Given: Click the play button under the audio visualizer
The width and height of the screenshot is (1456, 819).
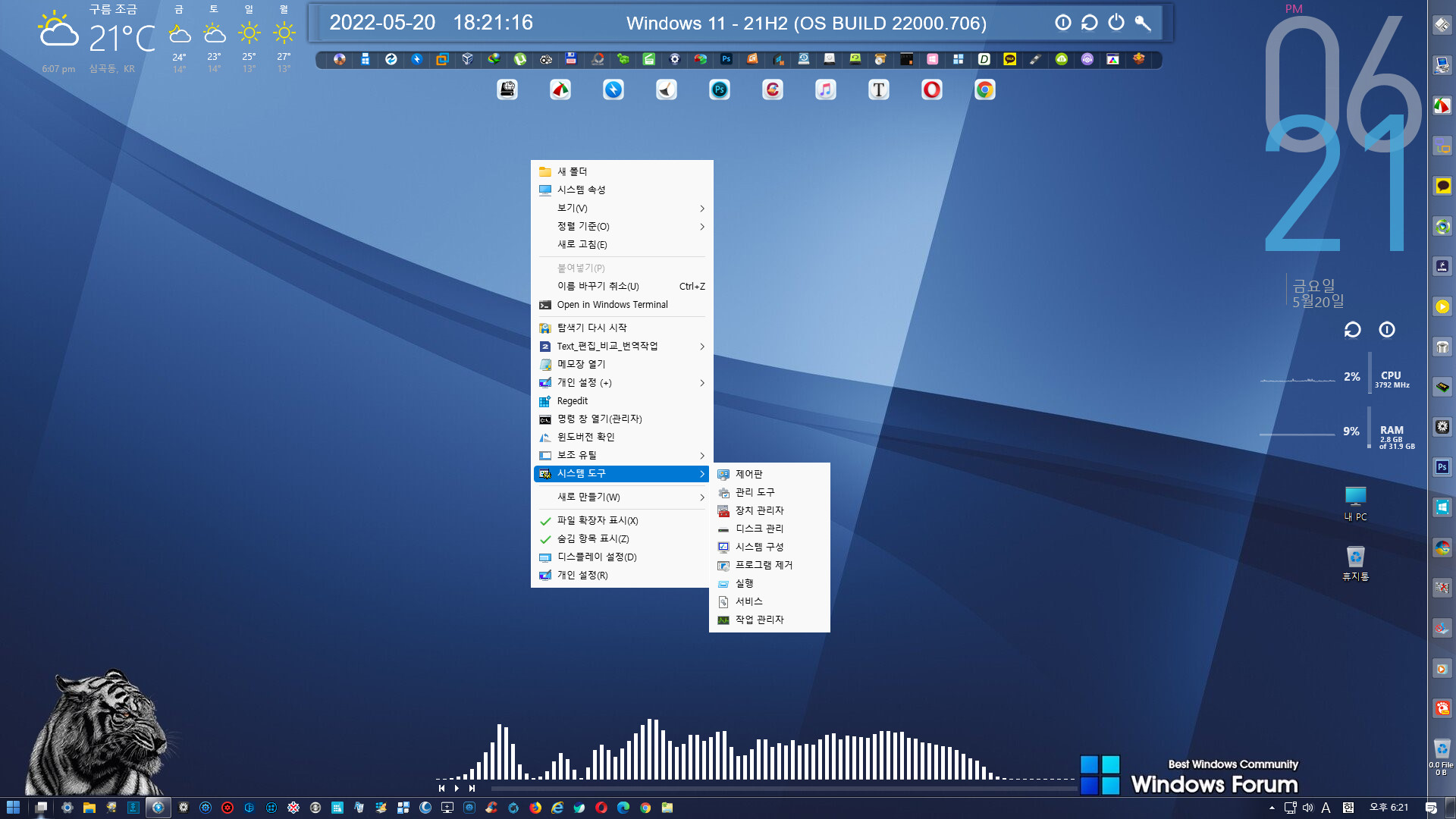Looking at the screenshot, I should 457,789.
